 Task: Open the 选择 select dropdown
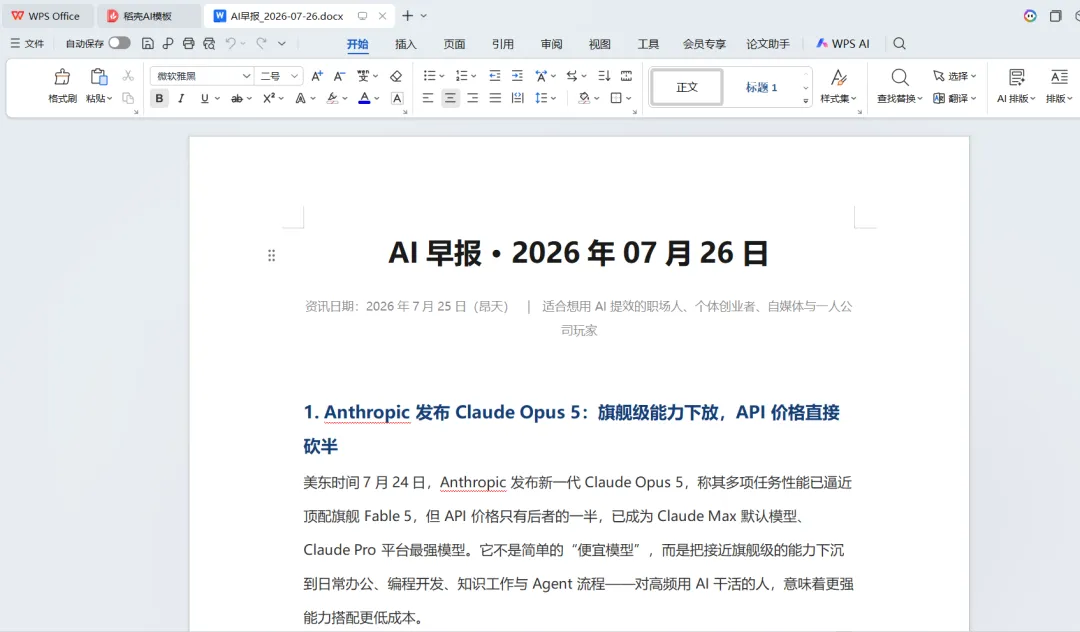955,76
